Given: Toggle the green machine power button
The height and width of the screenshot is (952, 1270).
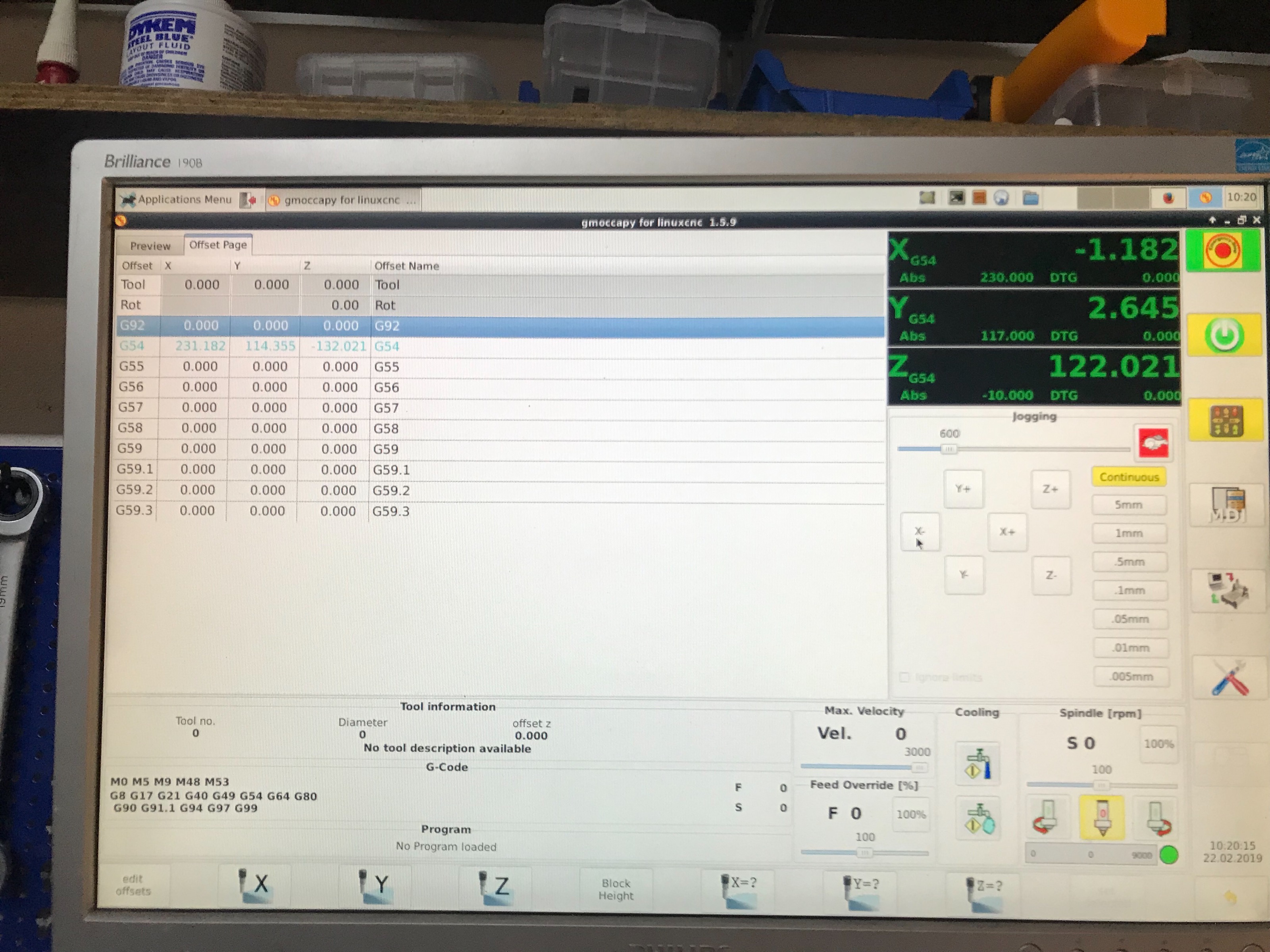Looking at the screenshot, I should pos(1225,334).
